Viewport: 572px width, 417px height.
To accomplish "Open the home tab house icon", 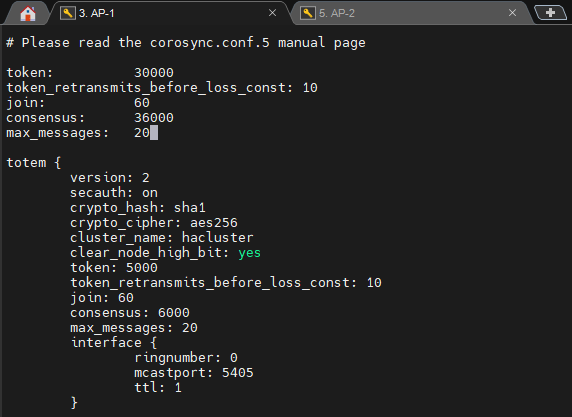I will (28, 13).
